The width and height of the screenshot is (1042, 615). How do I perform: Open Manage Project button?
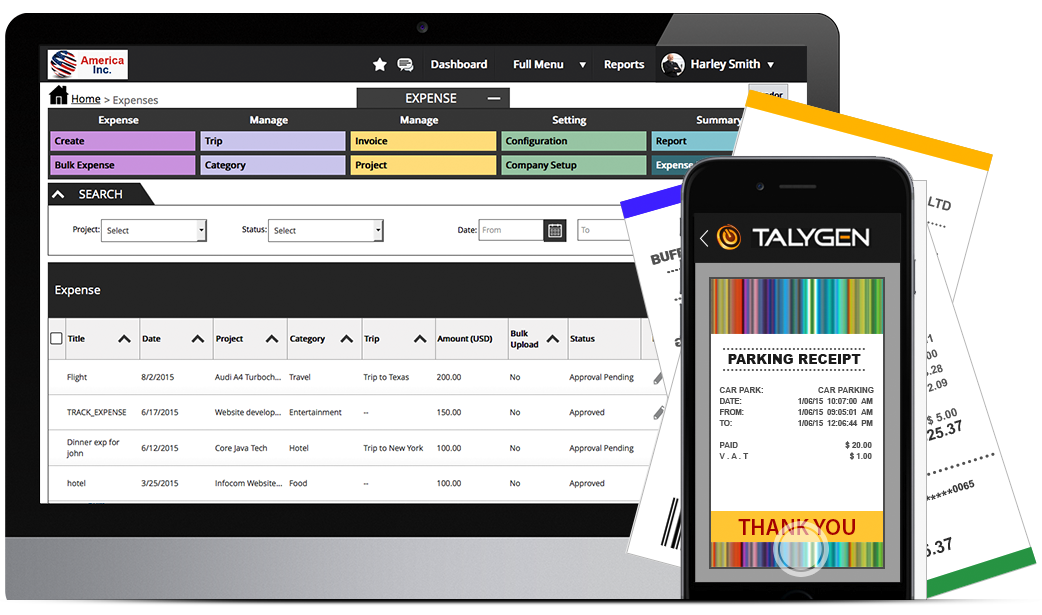pos(423,165)
